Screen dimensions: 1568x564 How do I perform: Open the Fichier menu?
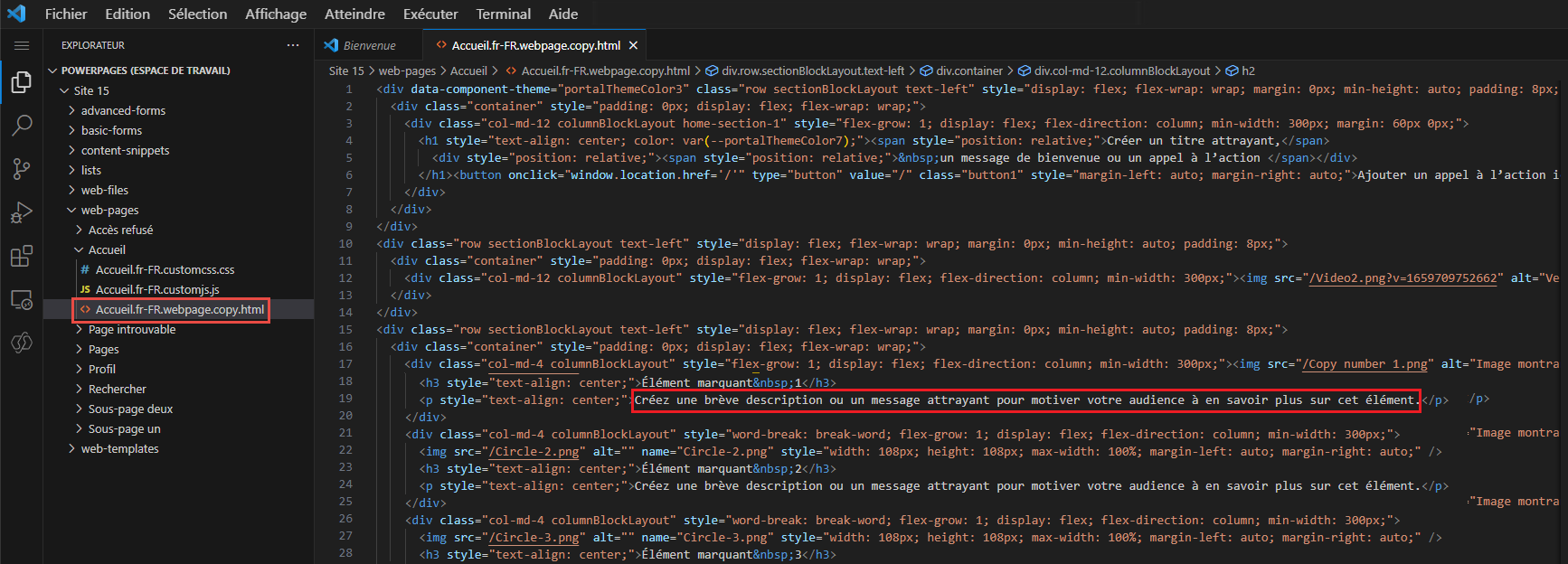(x=66, y=14)
